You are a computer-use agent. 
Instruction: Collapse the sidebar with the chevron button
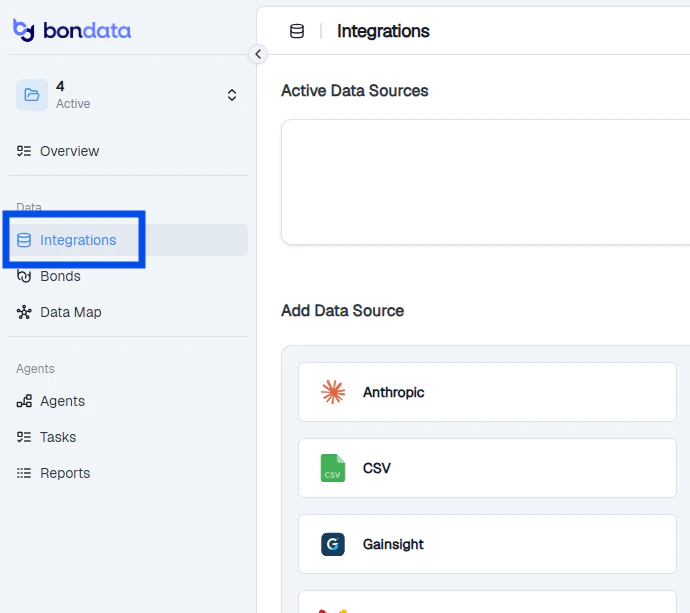258,54
